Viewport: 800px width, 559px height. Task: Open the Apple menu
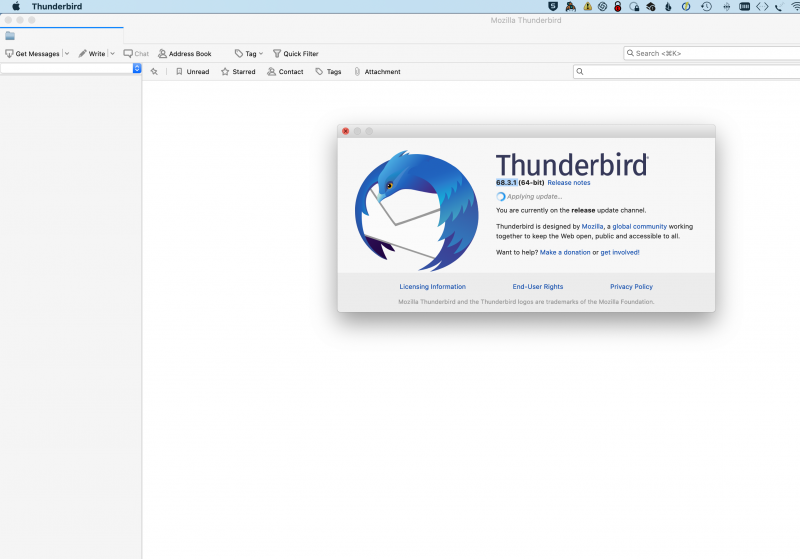(16, 7)
